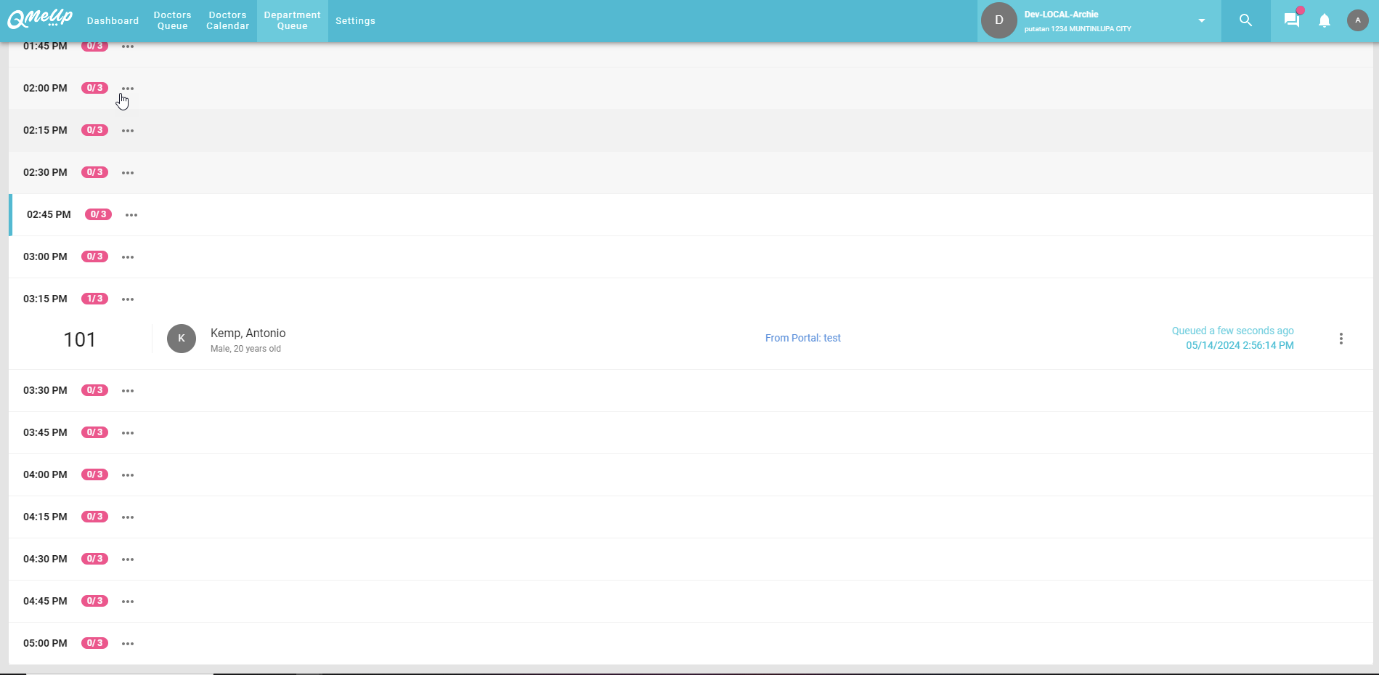The width and height of the screenshot is (1379, 675).
Task: Expand options for the 04:00 PM slot
Action: (x=128, y=475)
